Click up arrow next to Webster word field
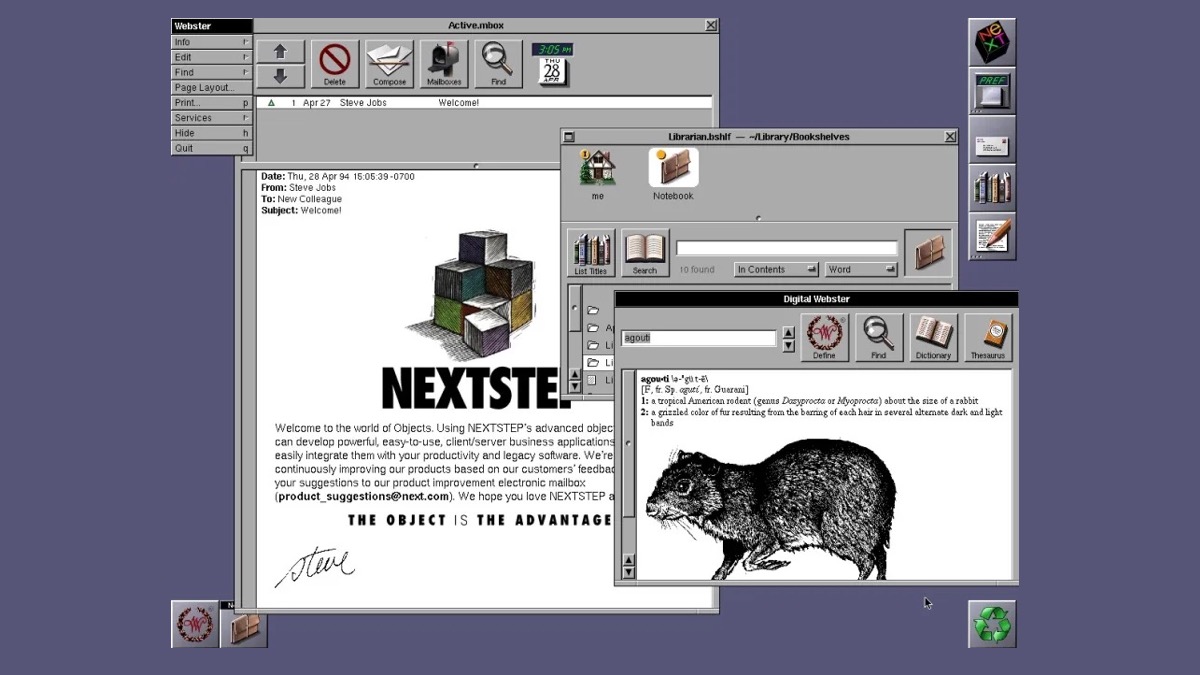 [788, 332]
